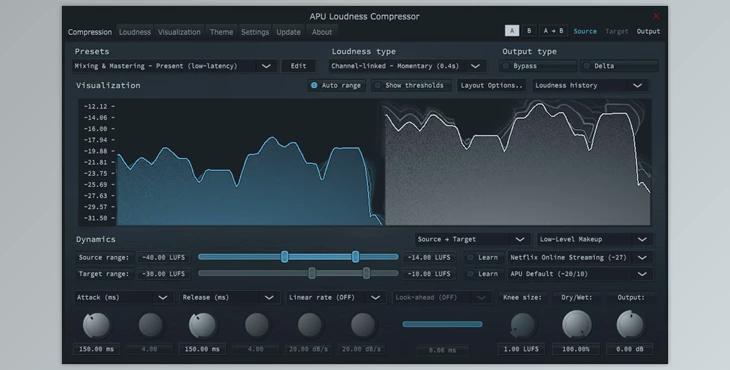The image size is (730, 370).
Task: Open the Low-Level Makeup dropdown
Action: coord(595,239)
